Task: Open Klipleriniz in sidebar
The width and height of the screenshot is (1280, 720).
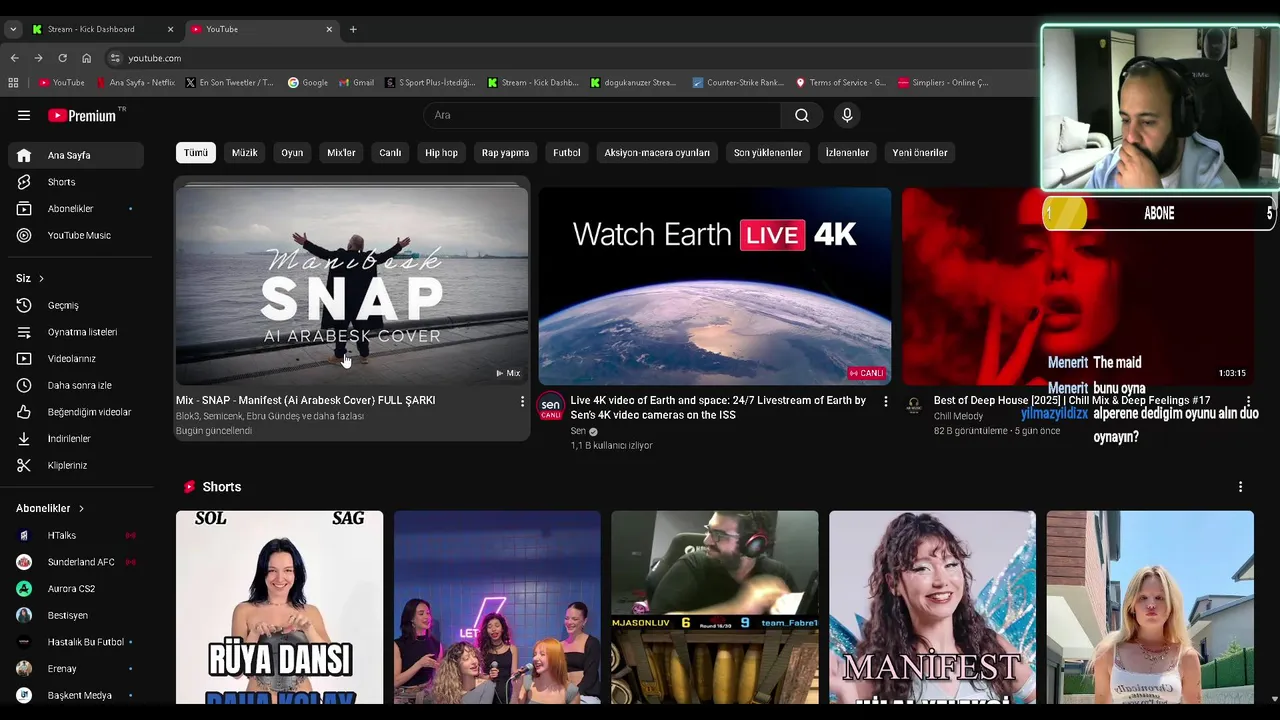Action: tap(76, 465)
